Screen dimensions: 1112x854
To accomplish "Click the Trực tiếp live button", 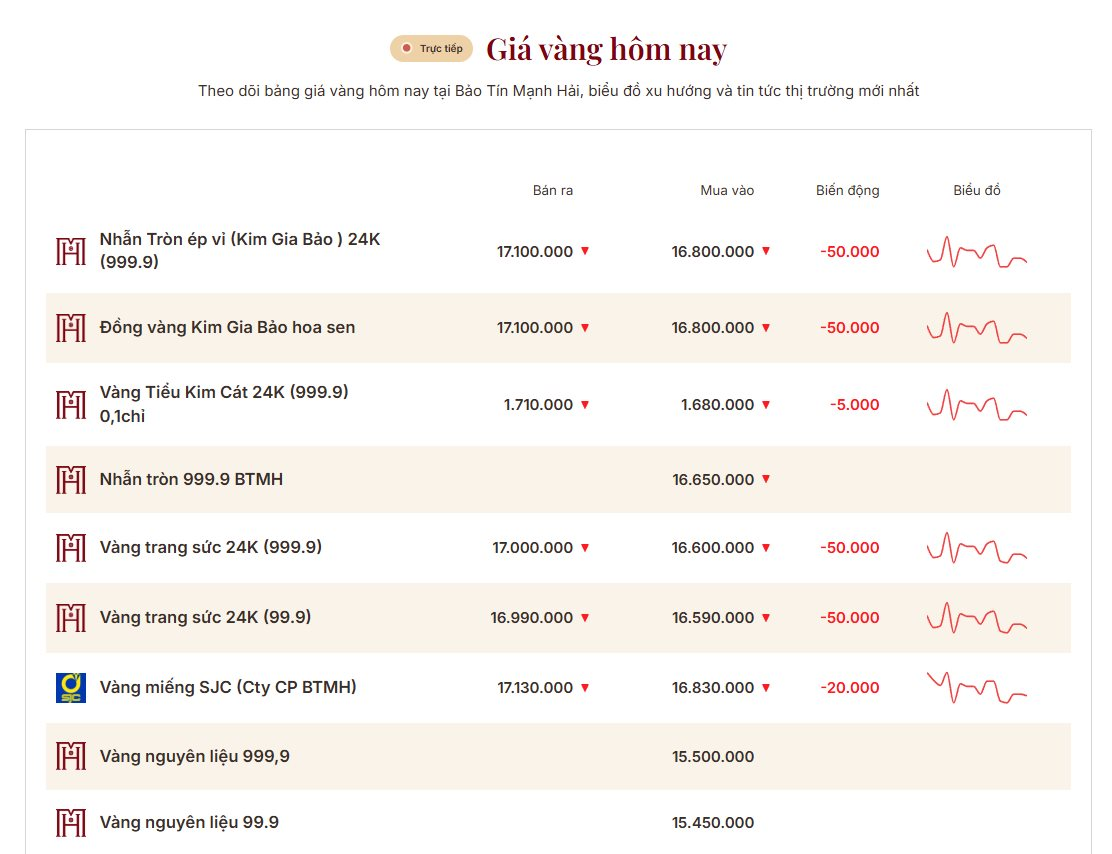I will pyautogui.click(x=431, y=47).
